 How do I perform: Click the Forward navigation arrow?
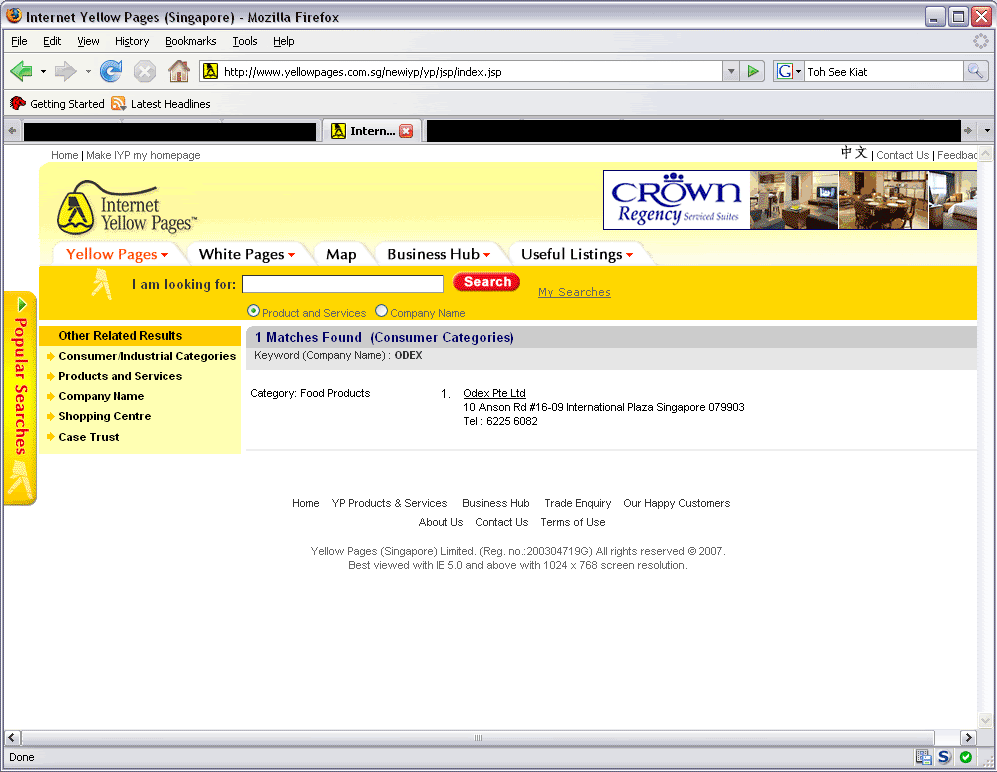pyautogui.click(x=65, y=71)
